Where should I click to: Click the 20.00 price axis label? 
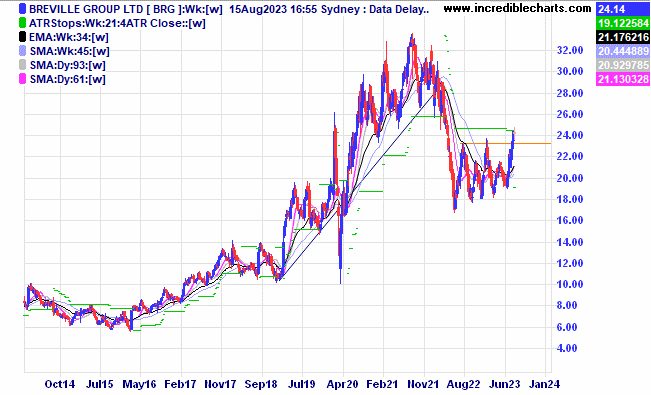tap(570, 178)
